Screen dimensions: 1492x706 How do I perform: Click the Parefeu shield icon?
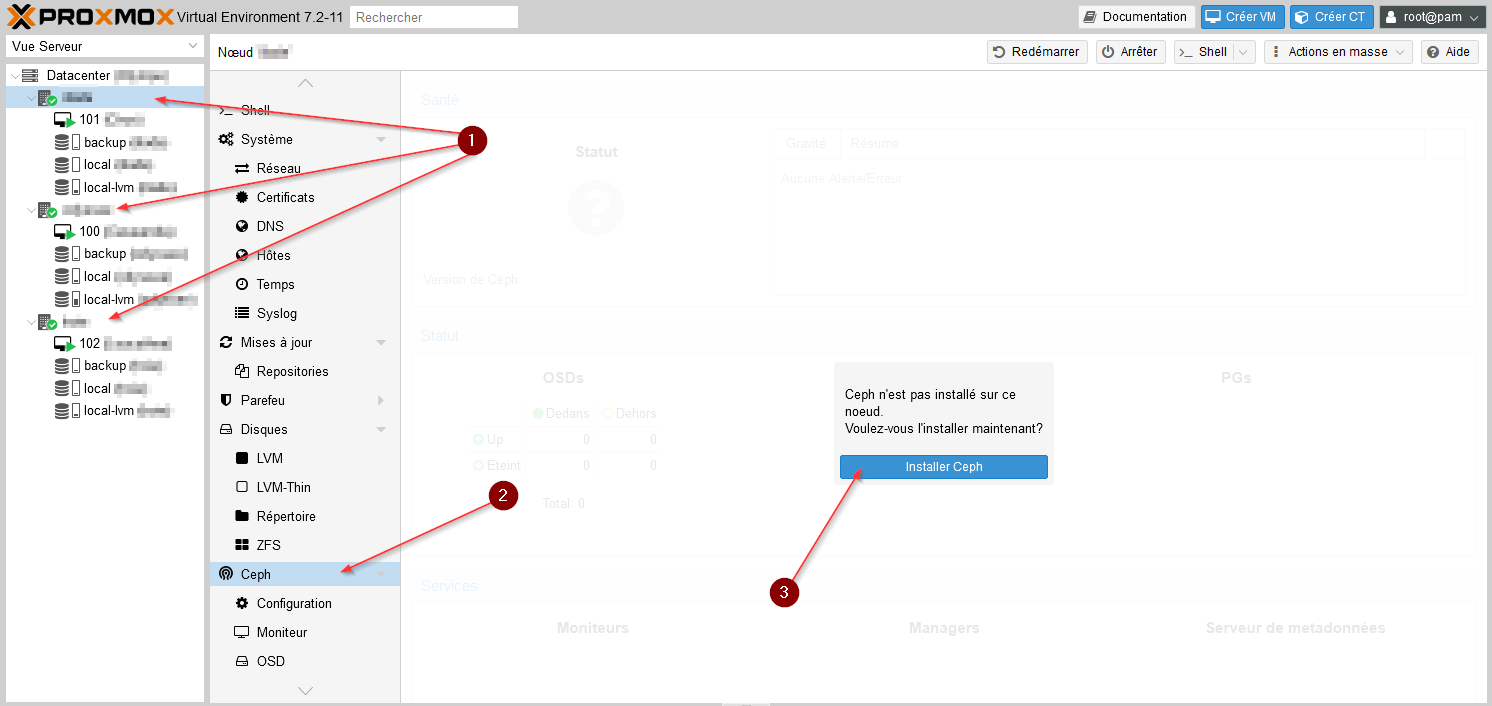pyautogui.click(x=226, y=401)
